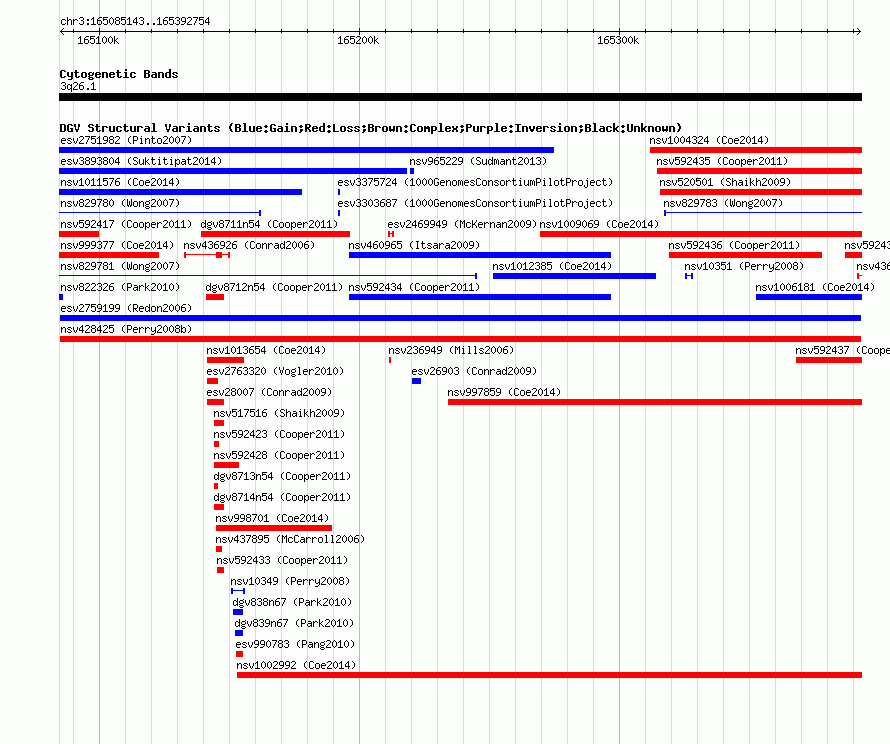890x744 pixels.
Task: Select esv3303687 1000Genomes variant label
Action: (475, 203)
